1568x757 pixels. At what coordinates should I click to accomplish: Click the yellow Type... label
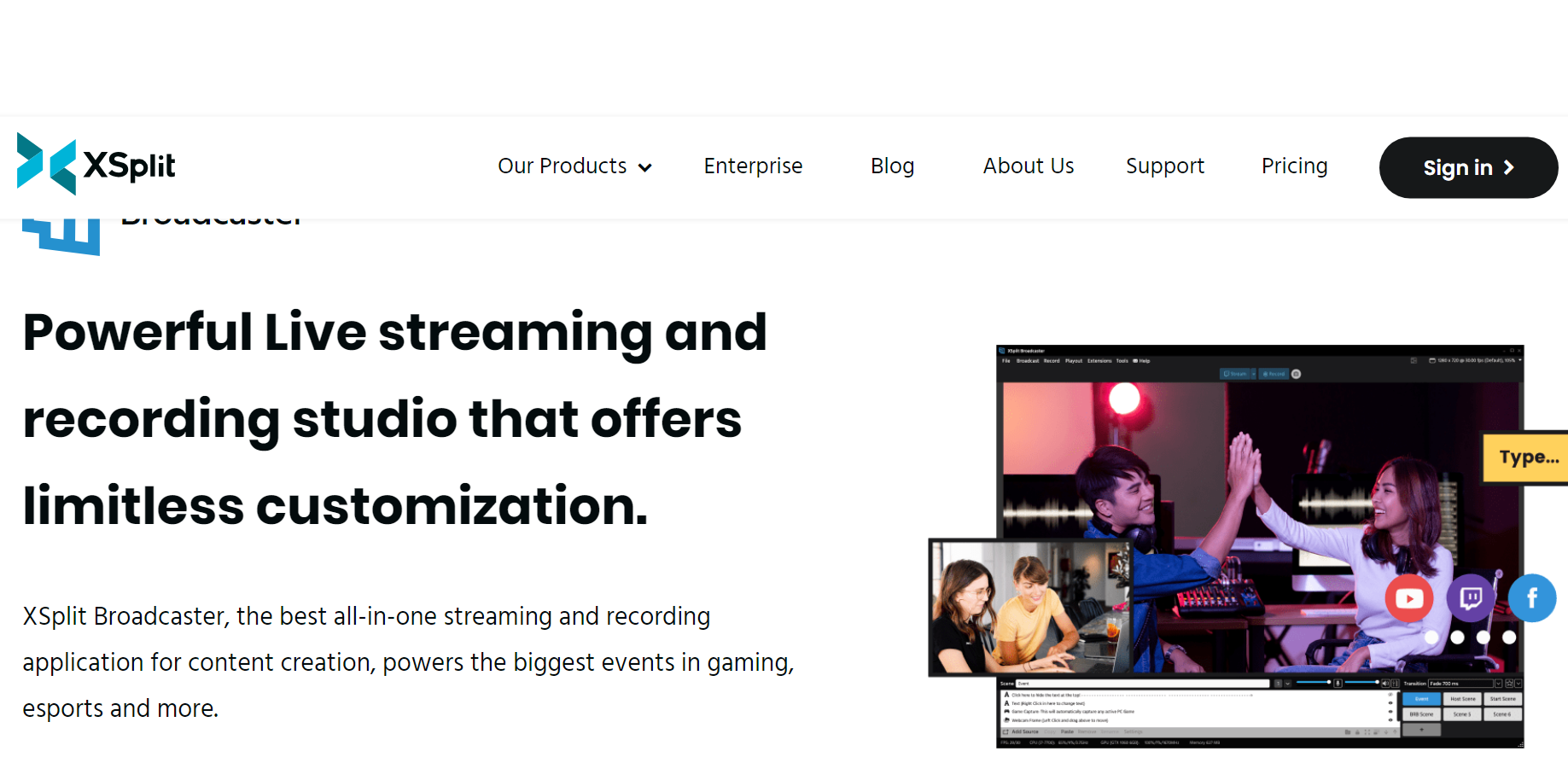(x=1526, y=457)
